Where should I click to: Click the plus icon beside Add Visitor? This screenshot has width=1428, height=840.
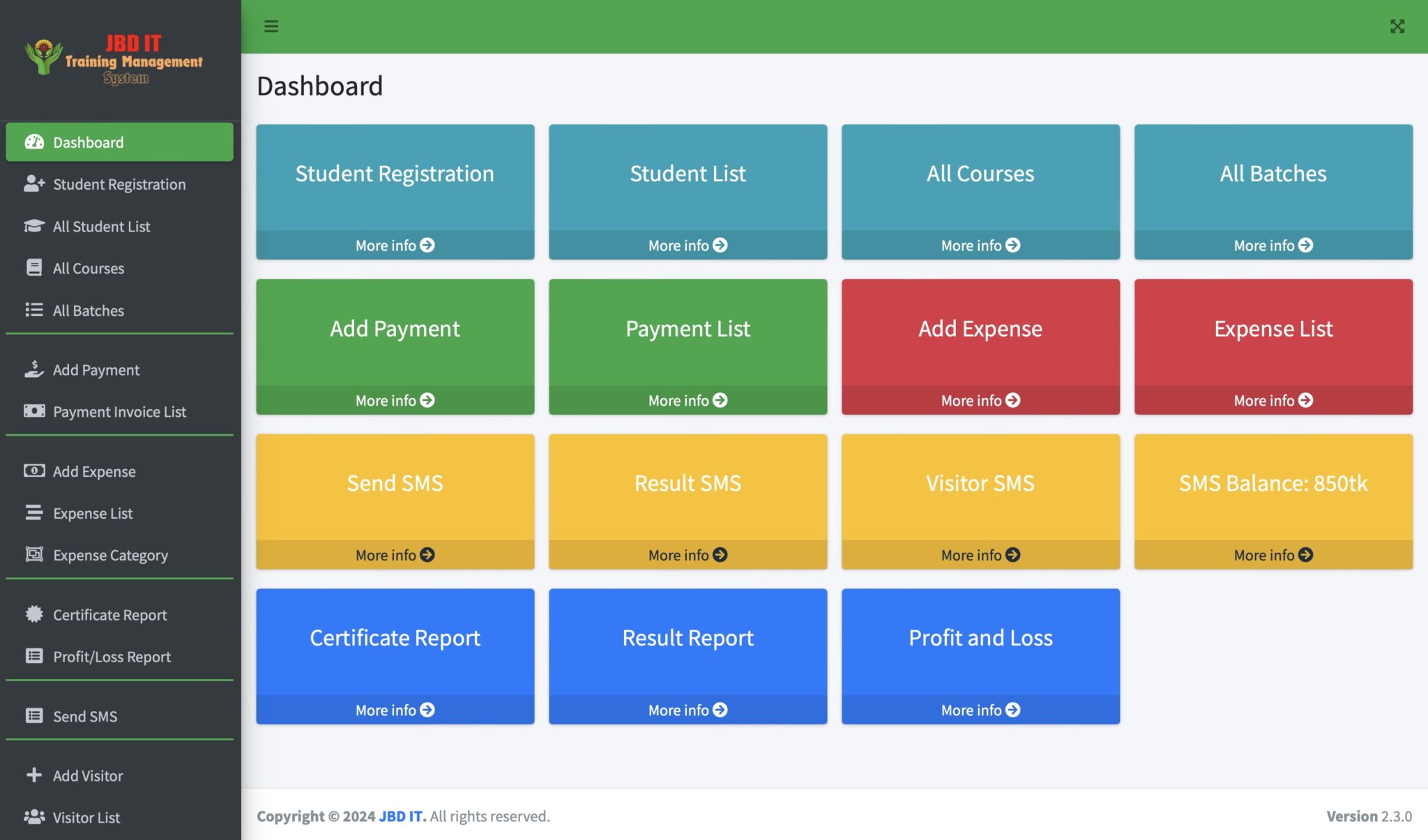pos(33,775)
